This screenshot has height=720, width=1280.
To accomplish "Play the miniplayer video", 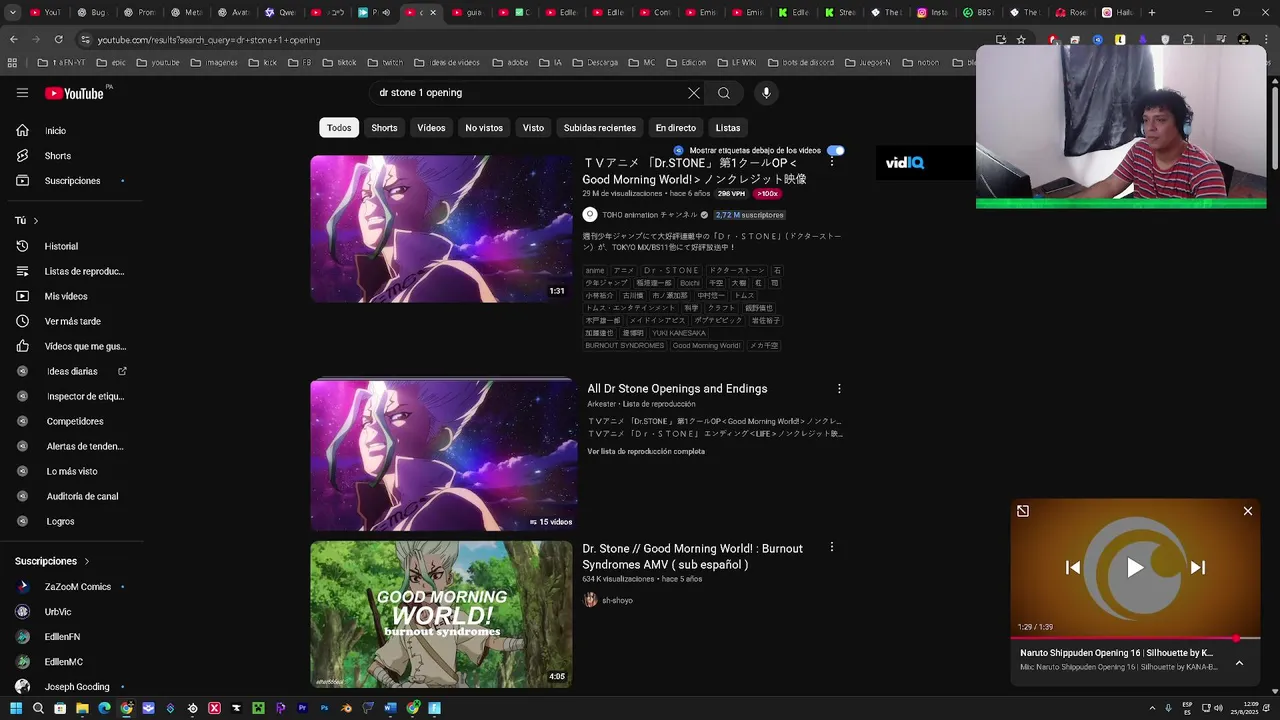I will (x=1135, y=567).
